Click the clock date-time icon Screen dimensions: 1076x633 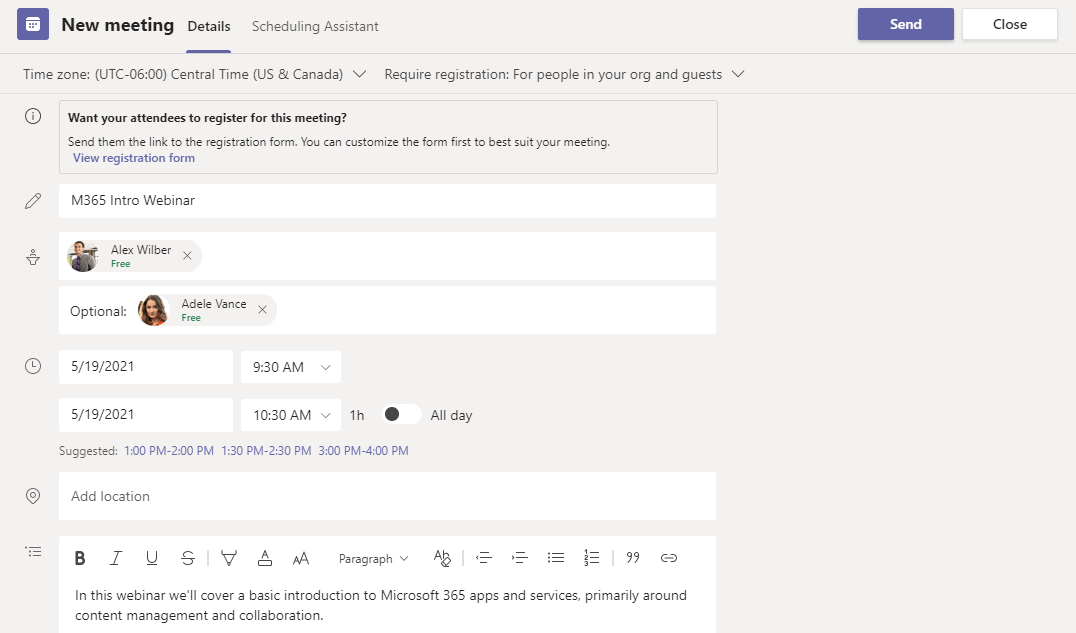point(33,366)
